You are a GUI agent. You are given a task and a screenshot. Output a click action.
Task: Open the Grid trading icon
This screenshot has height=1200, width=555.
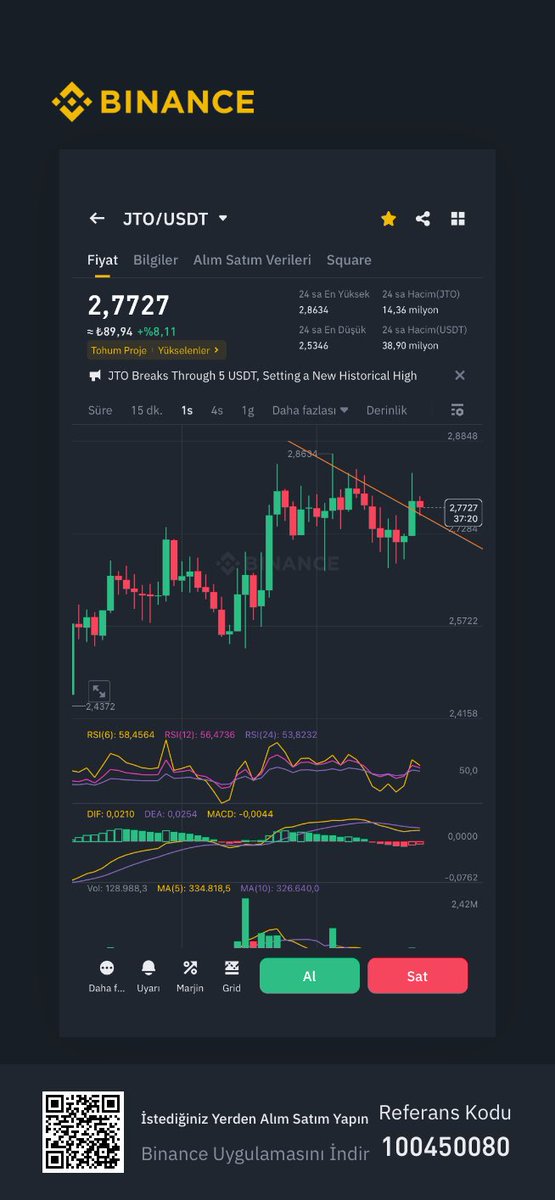231,976
